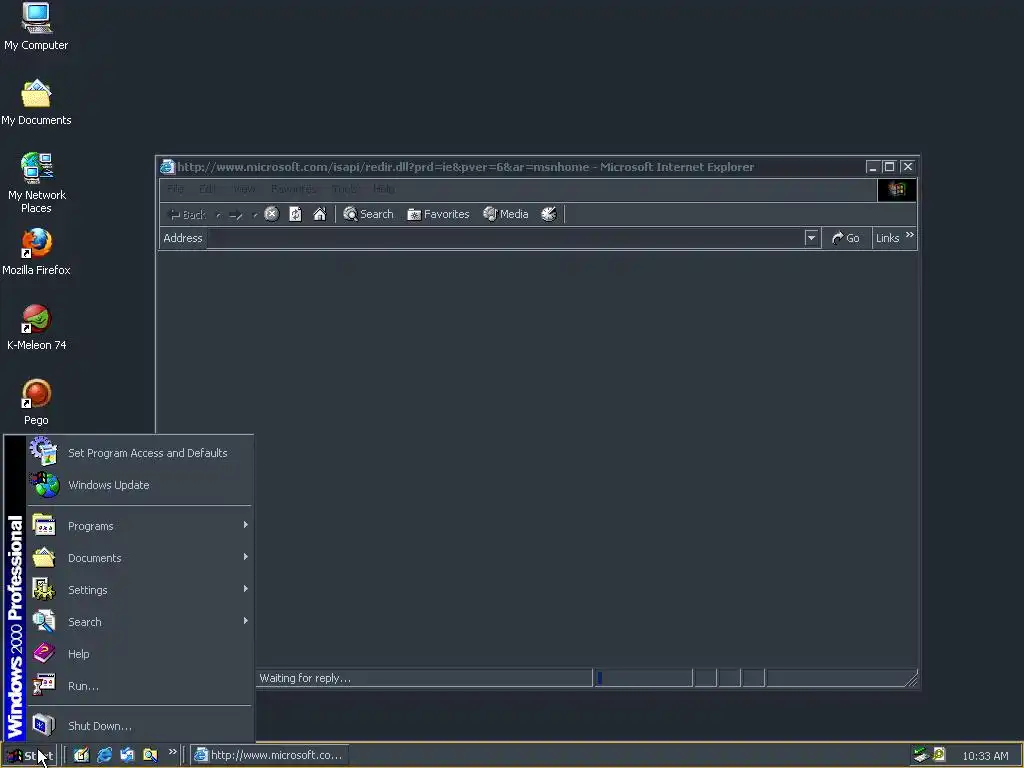Open Help from the Start menu
Screen dimensions: 1024x768
coord(139,654)
